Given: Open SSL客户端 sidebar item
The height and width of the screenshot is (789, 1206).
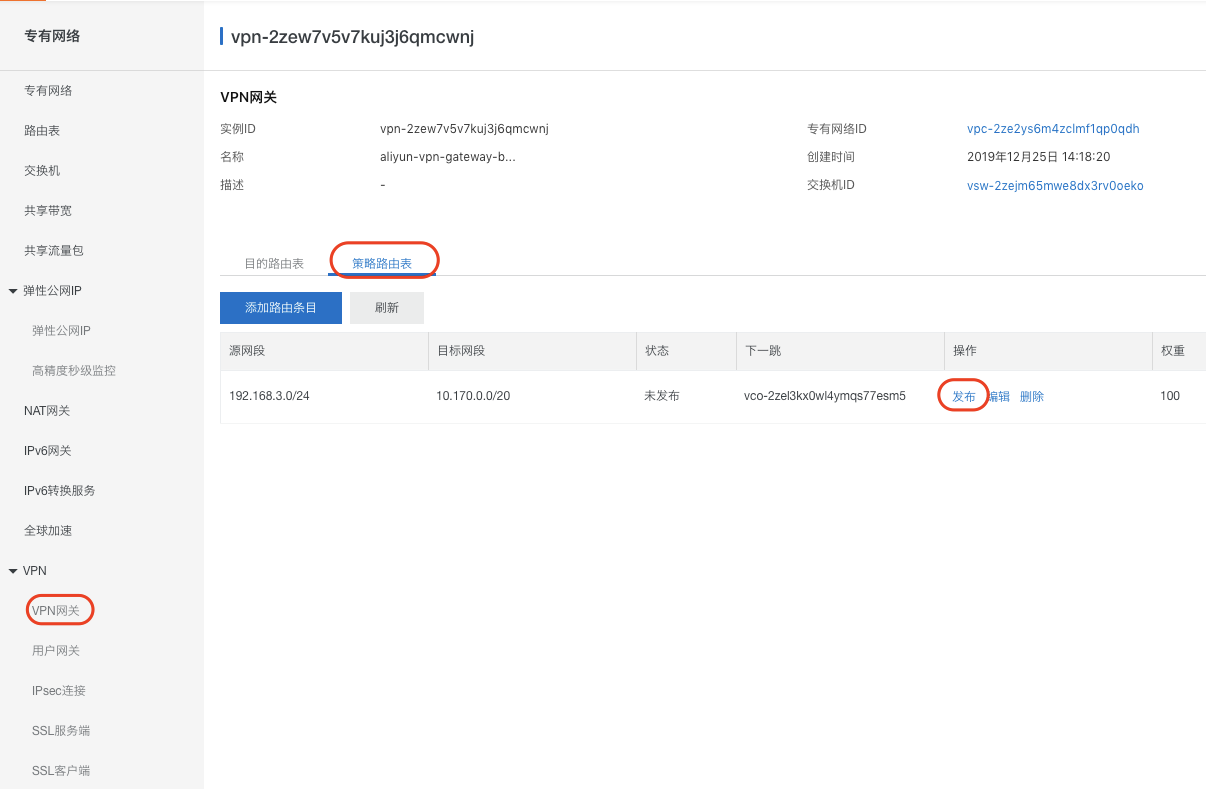Looking at the screenshot, I should pos(61,771).
